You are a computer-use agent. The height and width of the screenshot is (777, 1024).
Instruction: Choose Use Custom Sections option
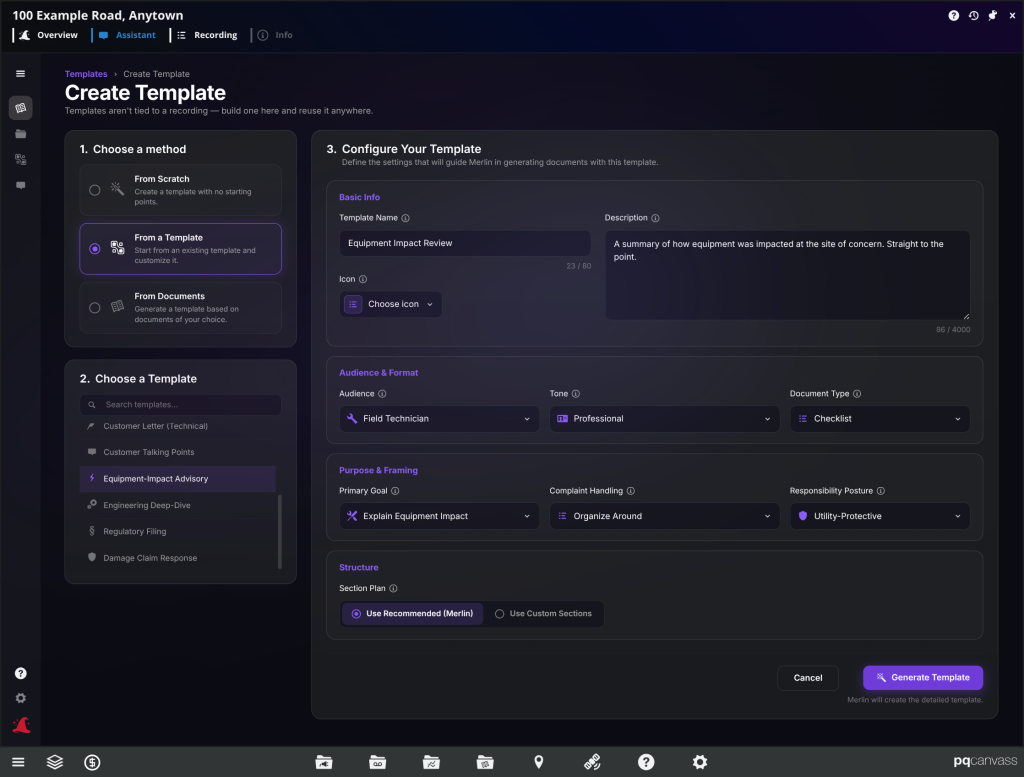click(x=543, y=614)
